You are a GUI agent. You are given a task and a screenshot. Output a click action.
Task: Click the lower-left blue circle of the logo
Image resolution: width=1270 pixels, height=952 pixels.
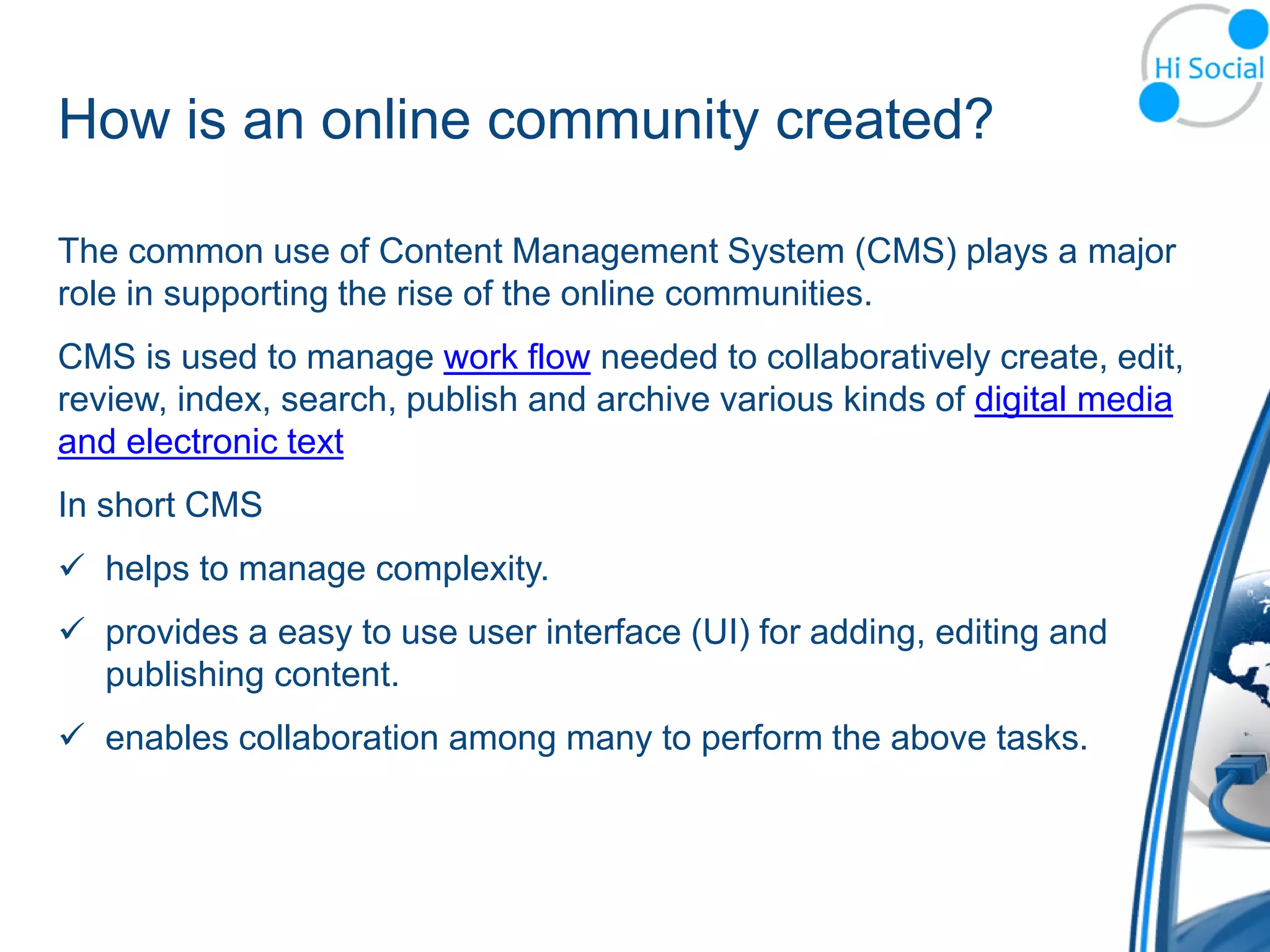point(1158,102)
